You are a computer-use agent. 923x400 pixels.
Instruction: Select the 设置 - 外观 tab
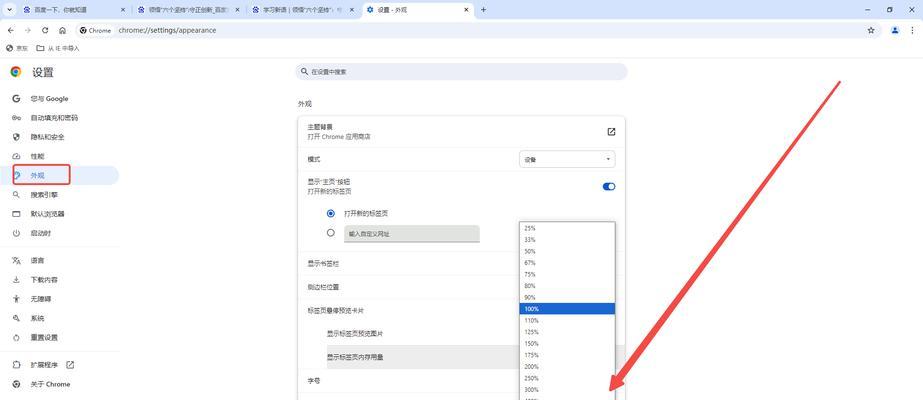pos(417,10)
